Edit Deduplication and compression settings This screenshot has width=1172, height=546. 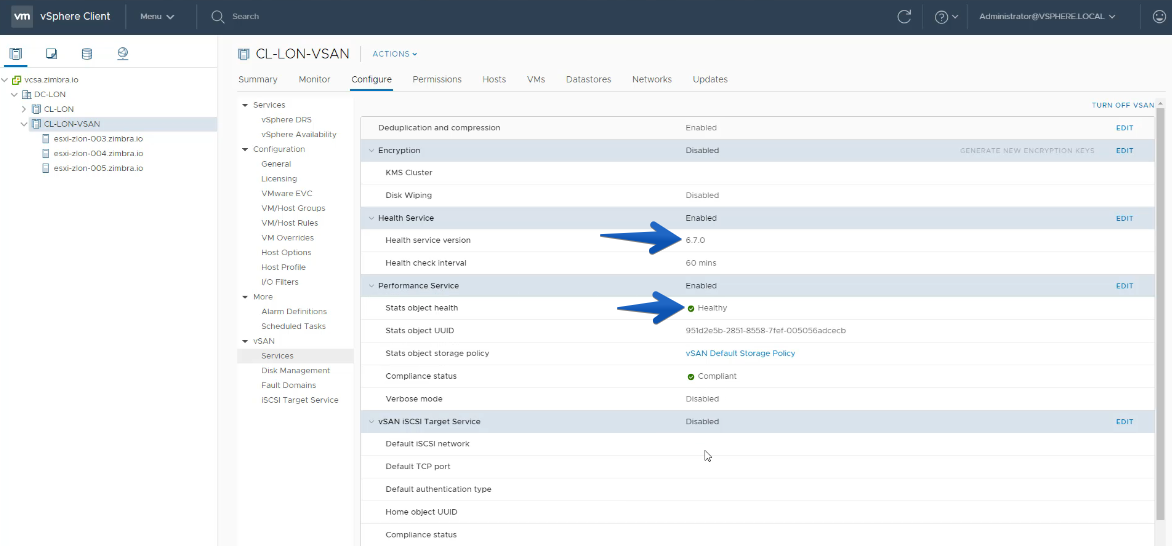pos(1124,128)
